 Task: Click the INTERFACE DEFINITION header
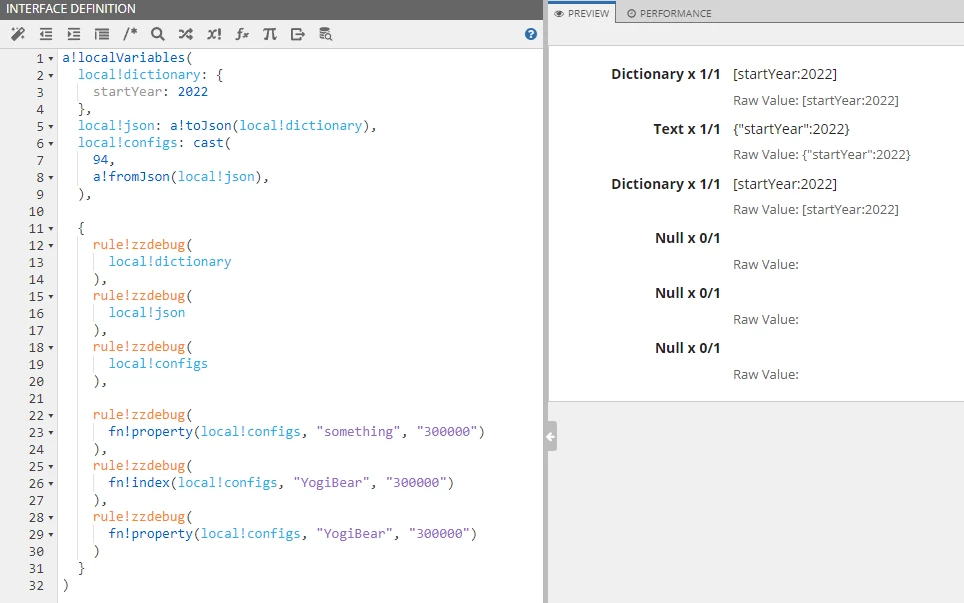click(70, 9)
